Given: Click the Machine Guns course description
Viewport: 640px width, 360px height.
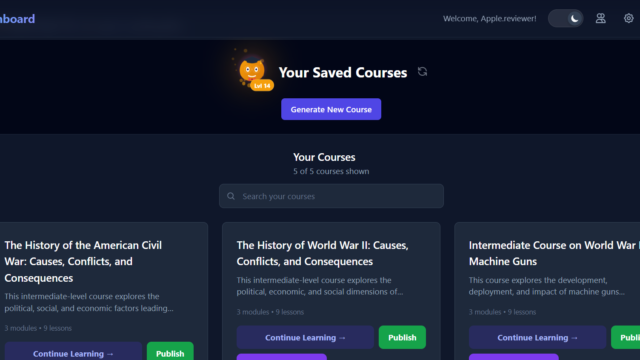Looking at the screenshot, I should [547, 286].
